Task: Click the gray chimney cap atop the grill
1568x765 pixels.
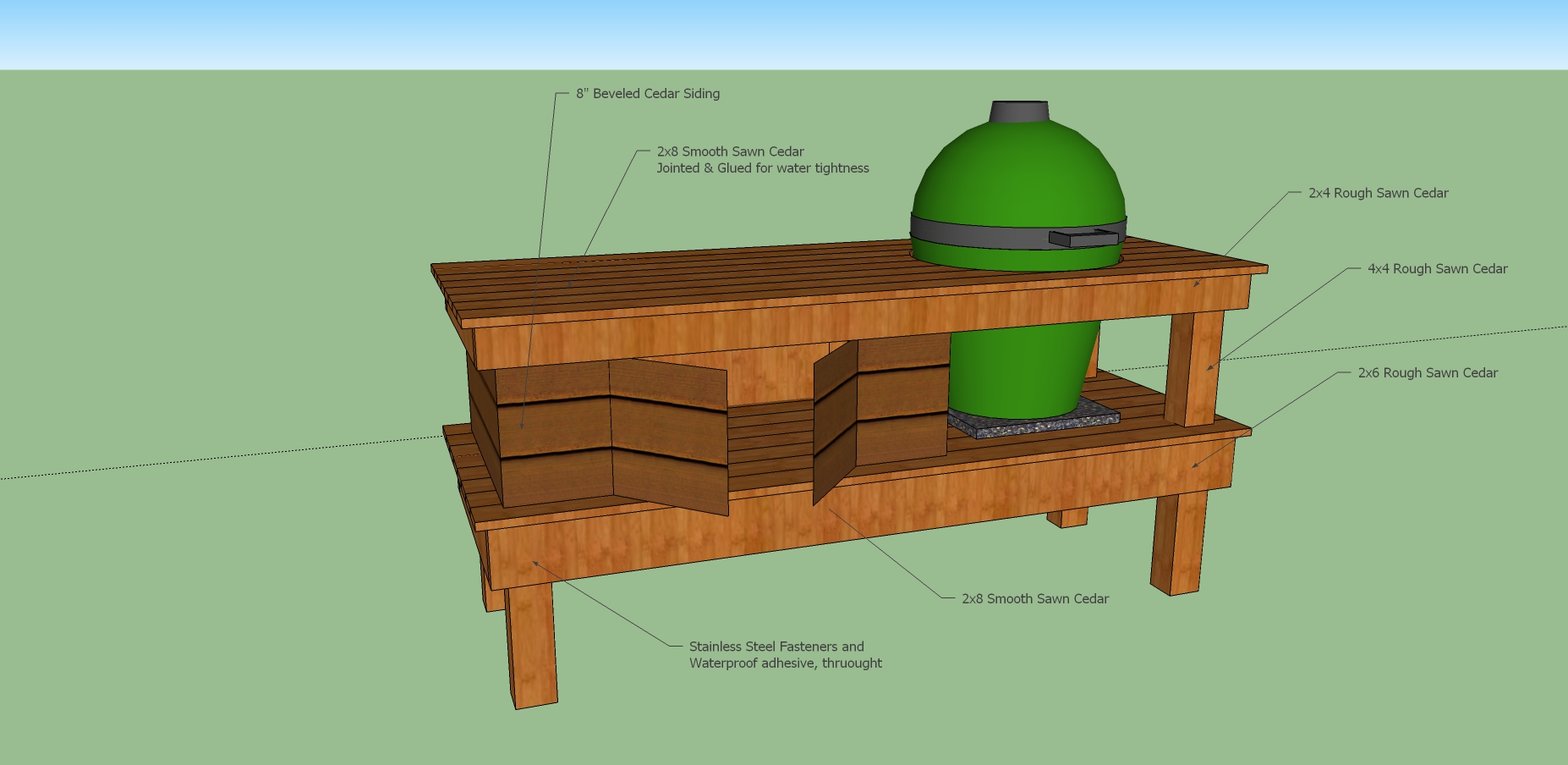Action: click(1019, 112)
